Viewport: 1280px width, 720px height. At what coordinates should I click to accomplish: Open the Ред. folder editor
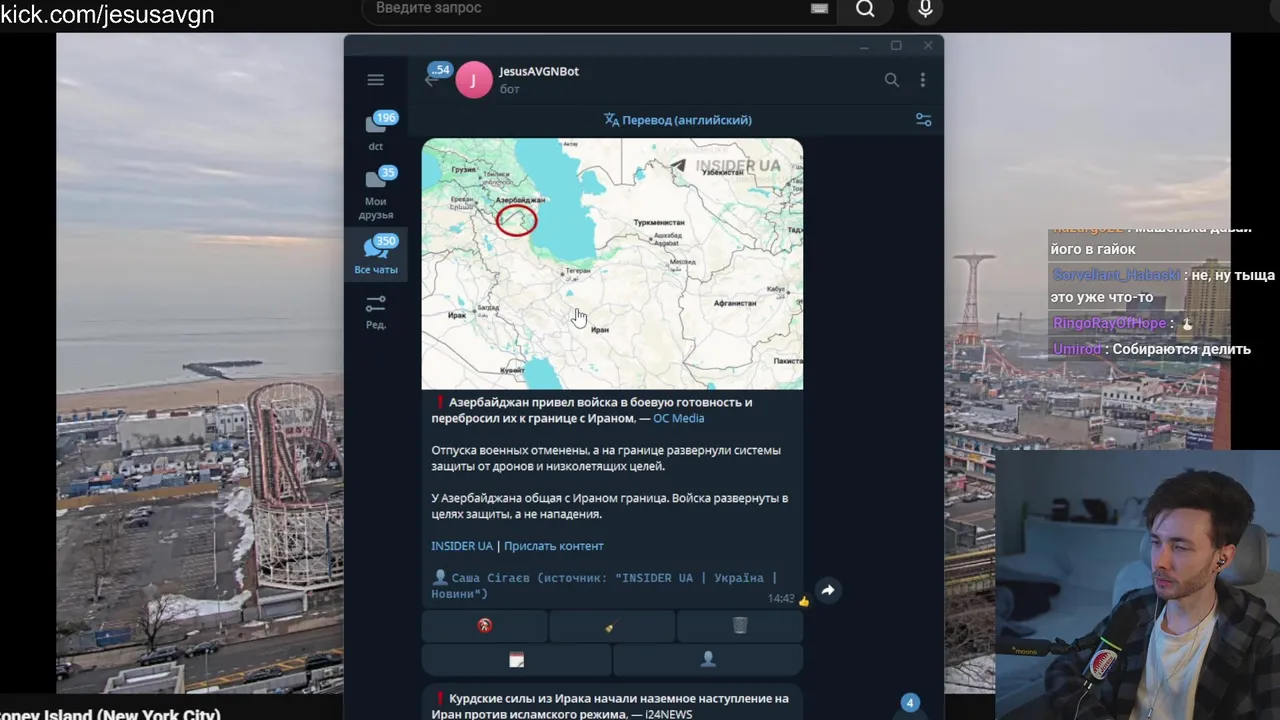376,312
